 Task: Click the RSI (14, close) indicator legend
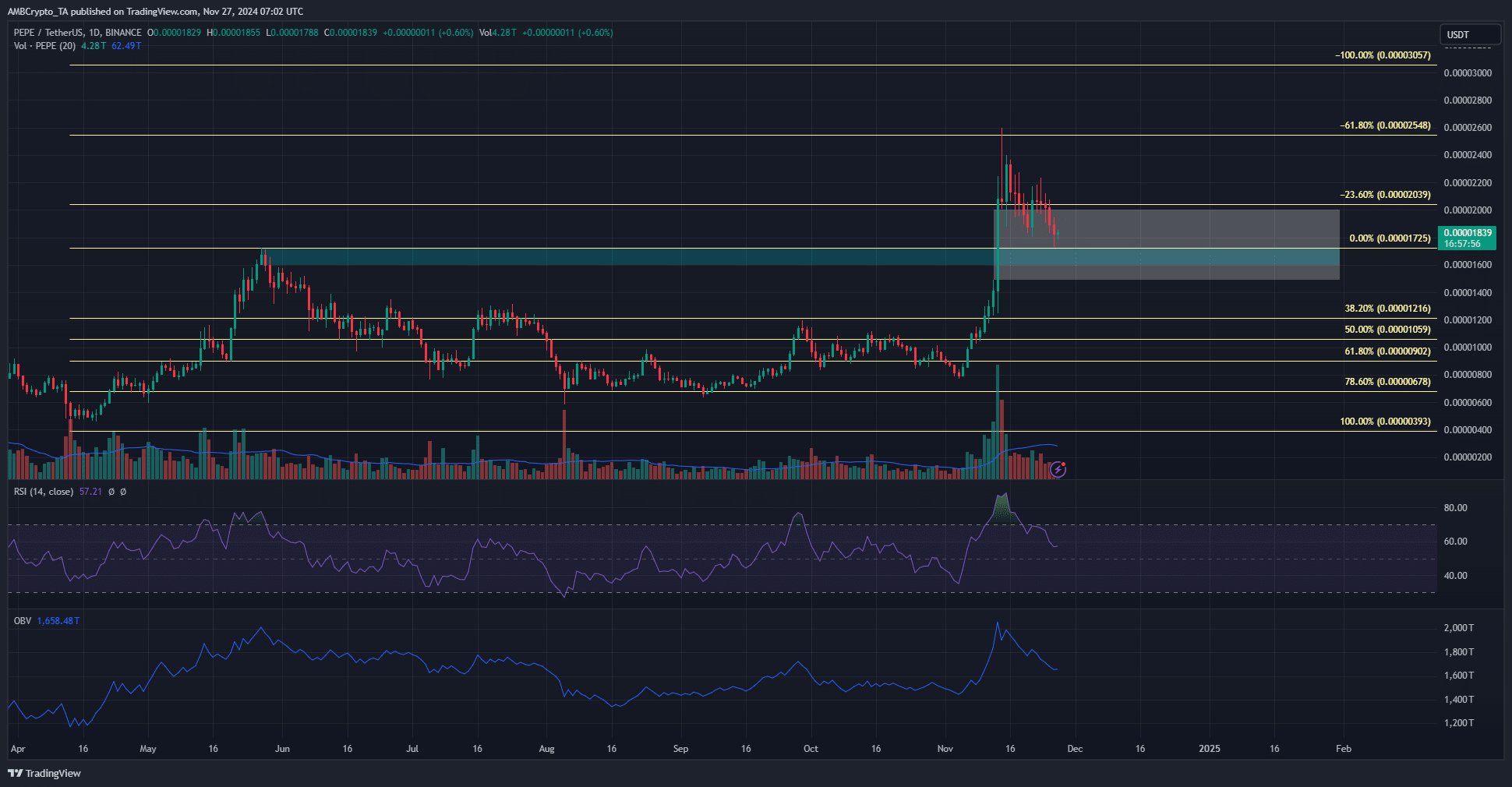pos(44,492)
